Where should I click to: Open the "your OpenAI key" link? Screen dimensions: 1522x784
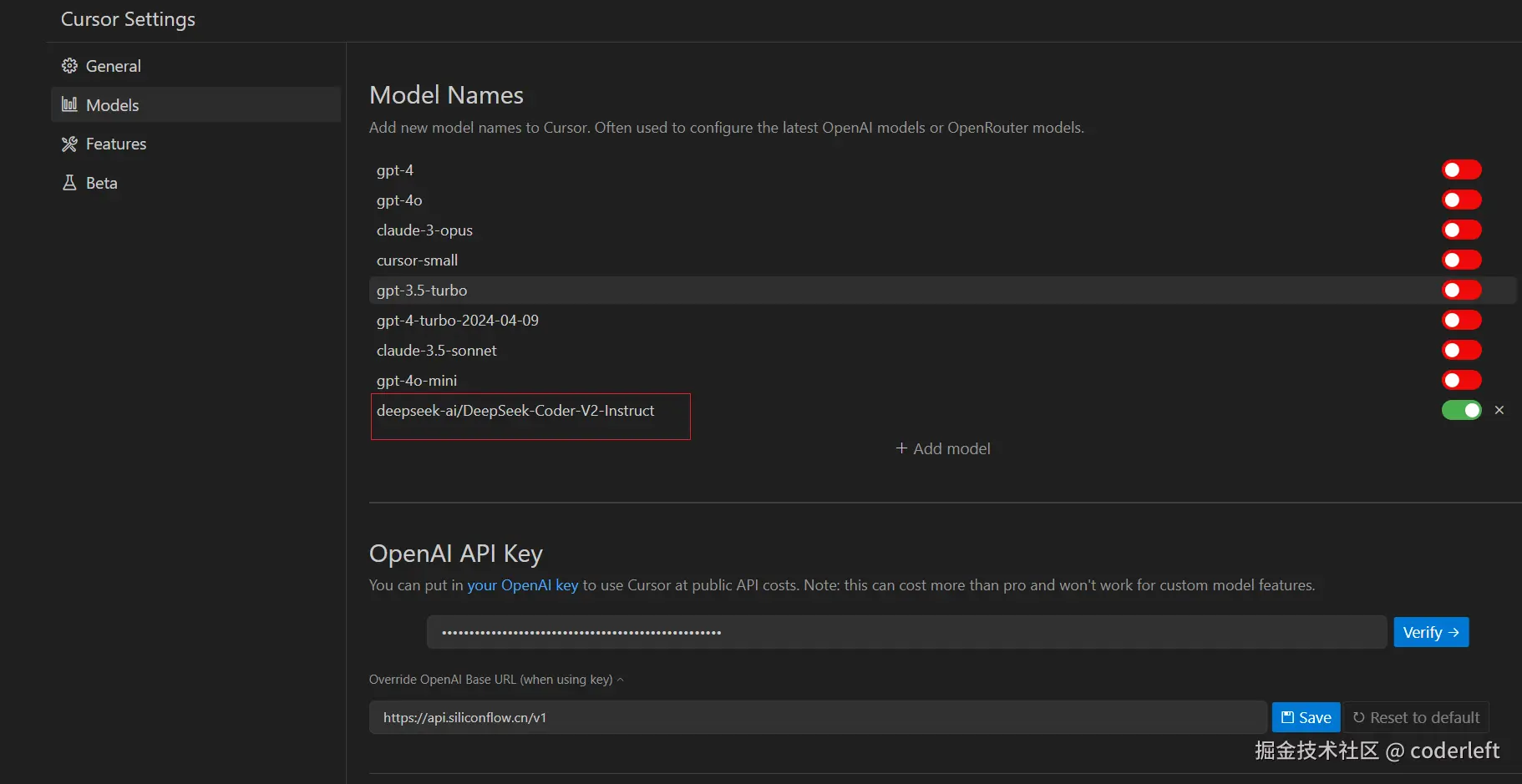[522, 585]
